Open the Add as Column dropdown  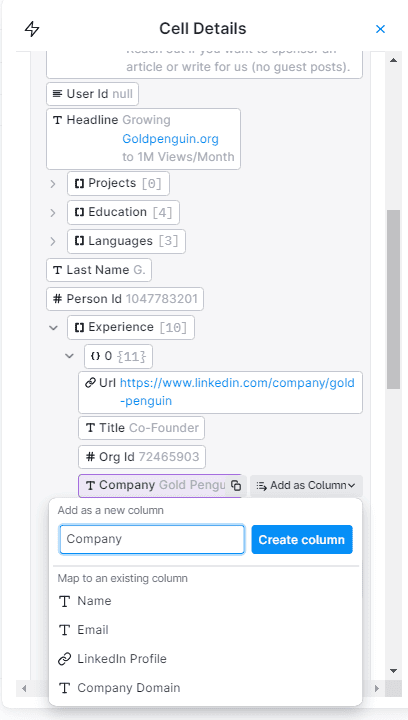pos(306,485)
